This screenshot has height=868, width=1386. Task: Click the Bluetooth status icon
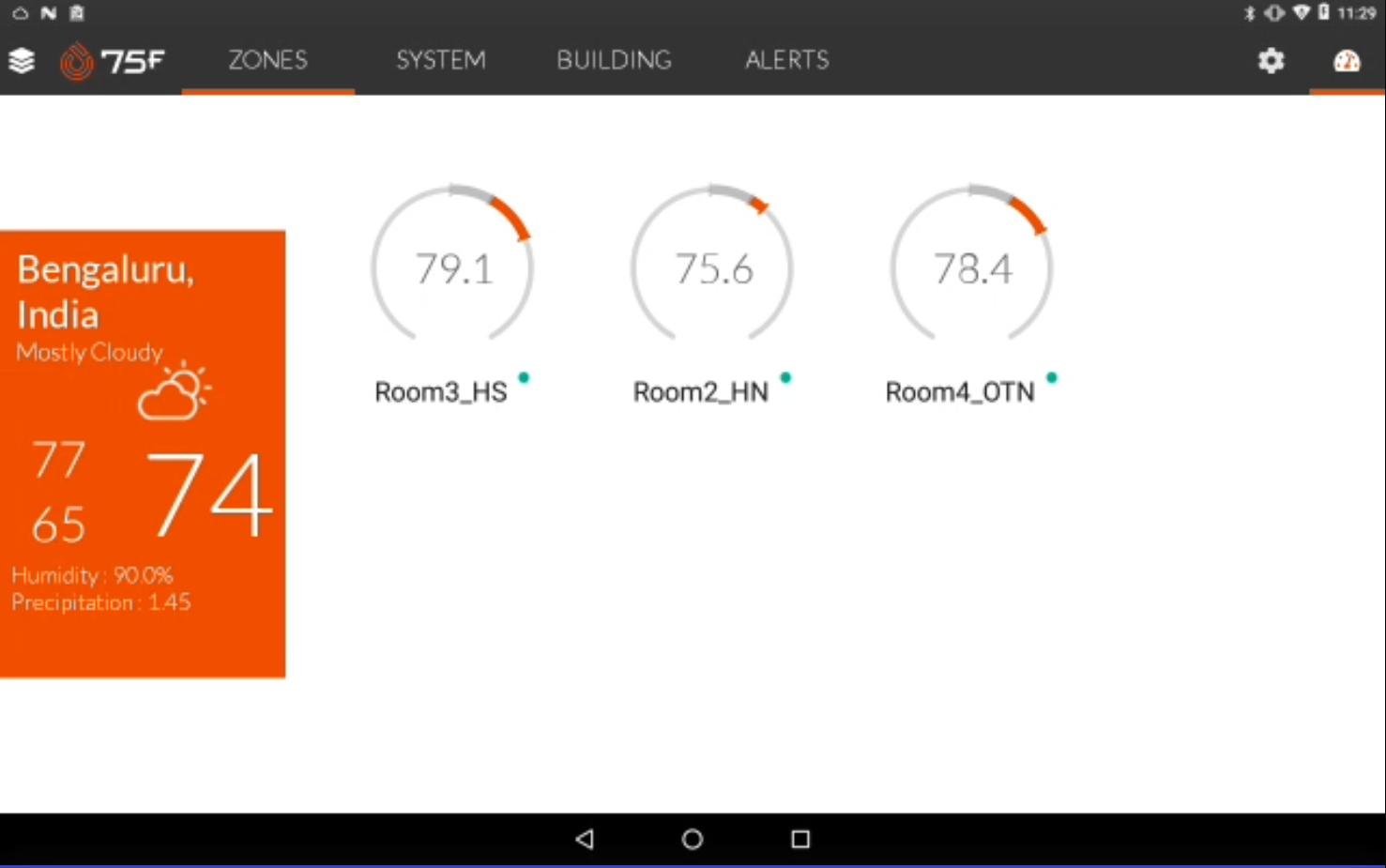pyautogui.click(x=1249, y=13)
